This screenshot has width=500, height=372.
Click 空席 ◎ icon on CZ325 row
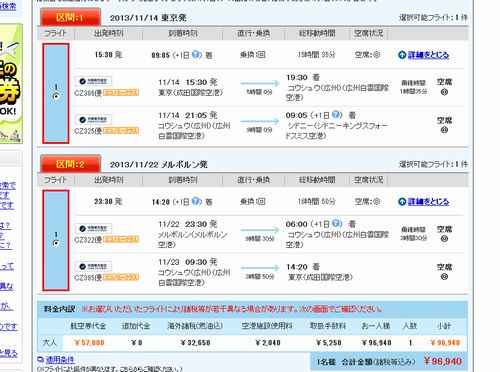444,130
